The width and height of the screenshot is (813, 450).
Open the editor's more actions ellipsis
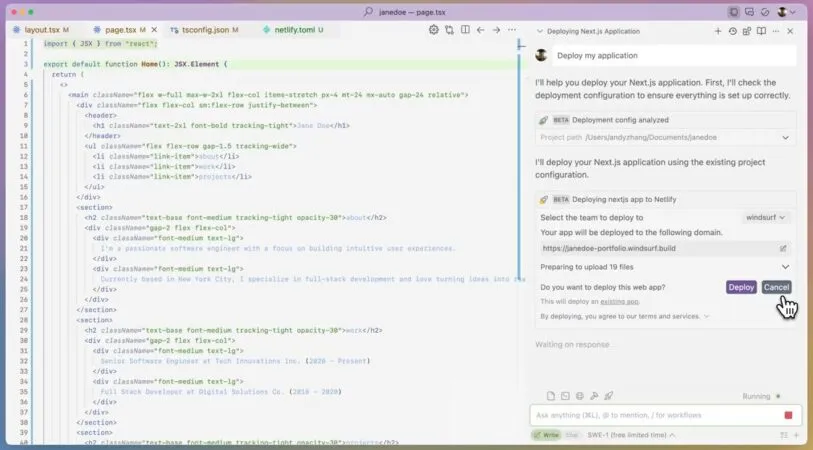tap(512, 30)
